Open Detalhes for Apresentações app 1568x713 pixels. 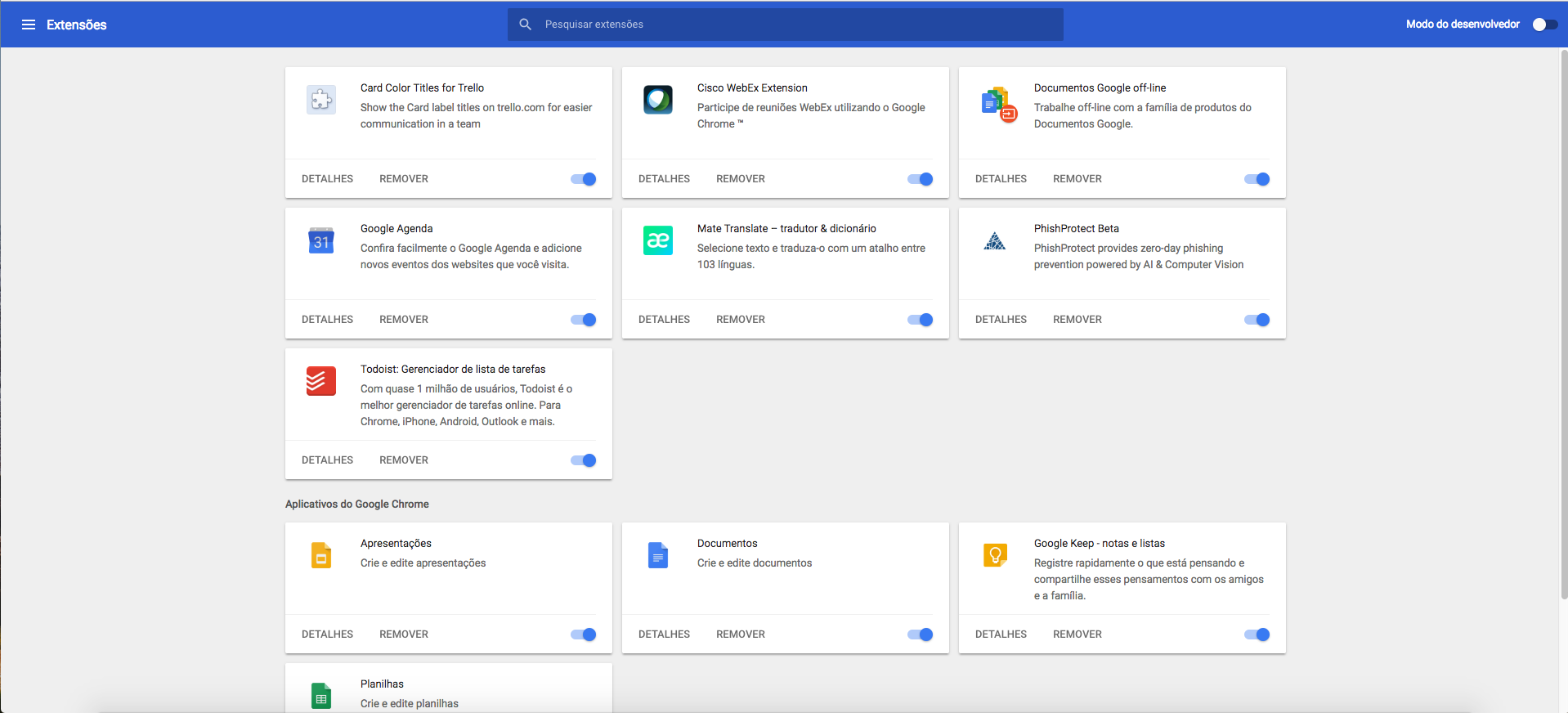tap(327, 635)
